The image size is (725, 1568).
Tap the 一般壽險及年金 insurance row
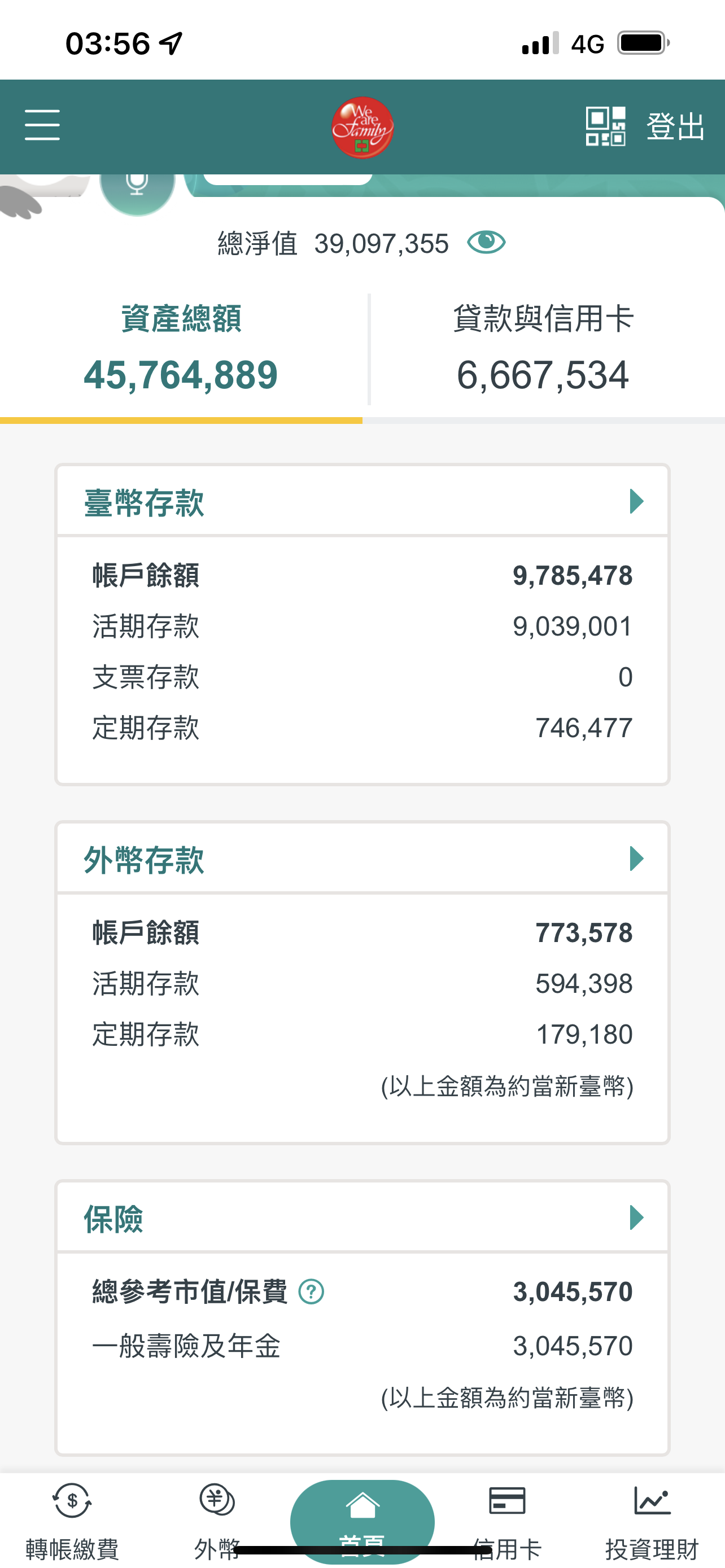tap(362, 1346)
